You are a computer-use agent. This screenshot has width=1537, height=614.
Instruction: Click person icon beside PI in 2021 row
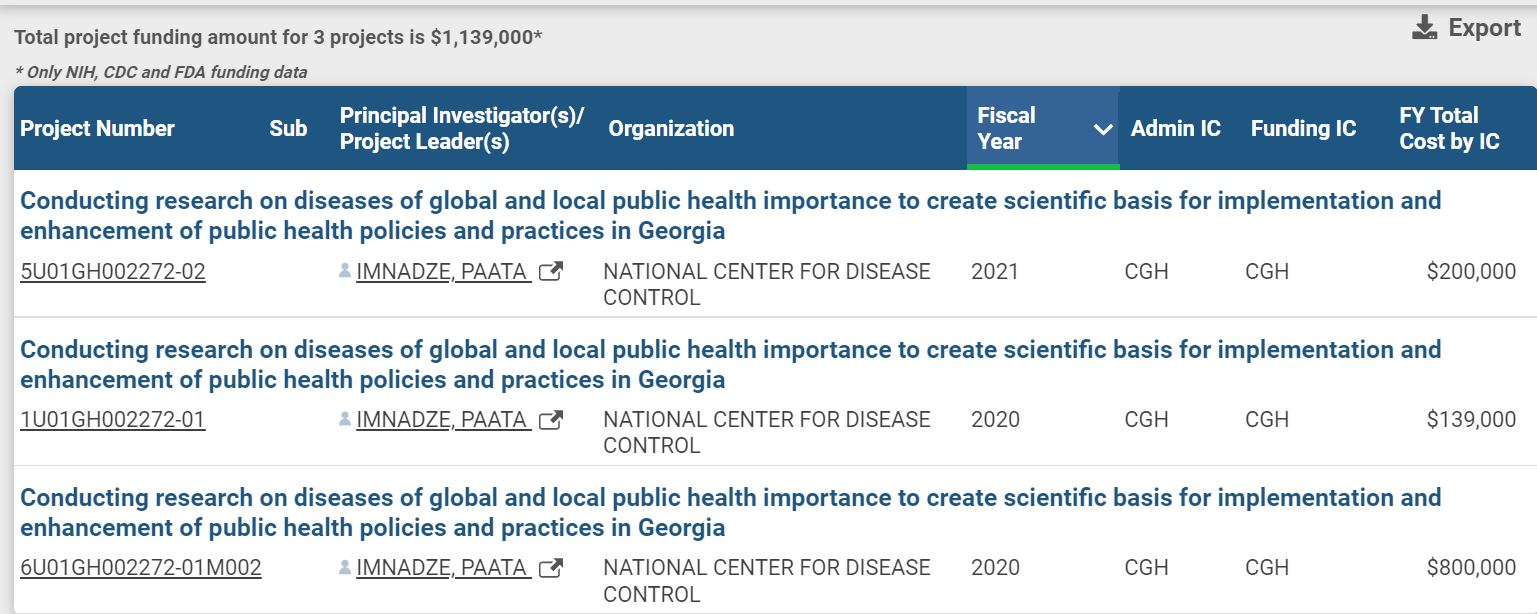[345, 272]
